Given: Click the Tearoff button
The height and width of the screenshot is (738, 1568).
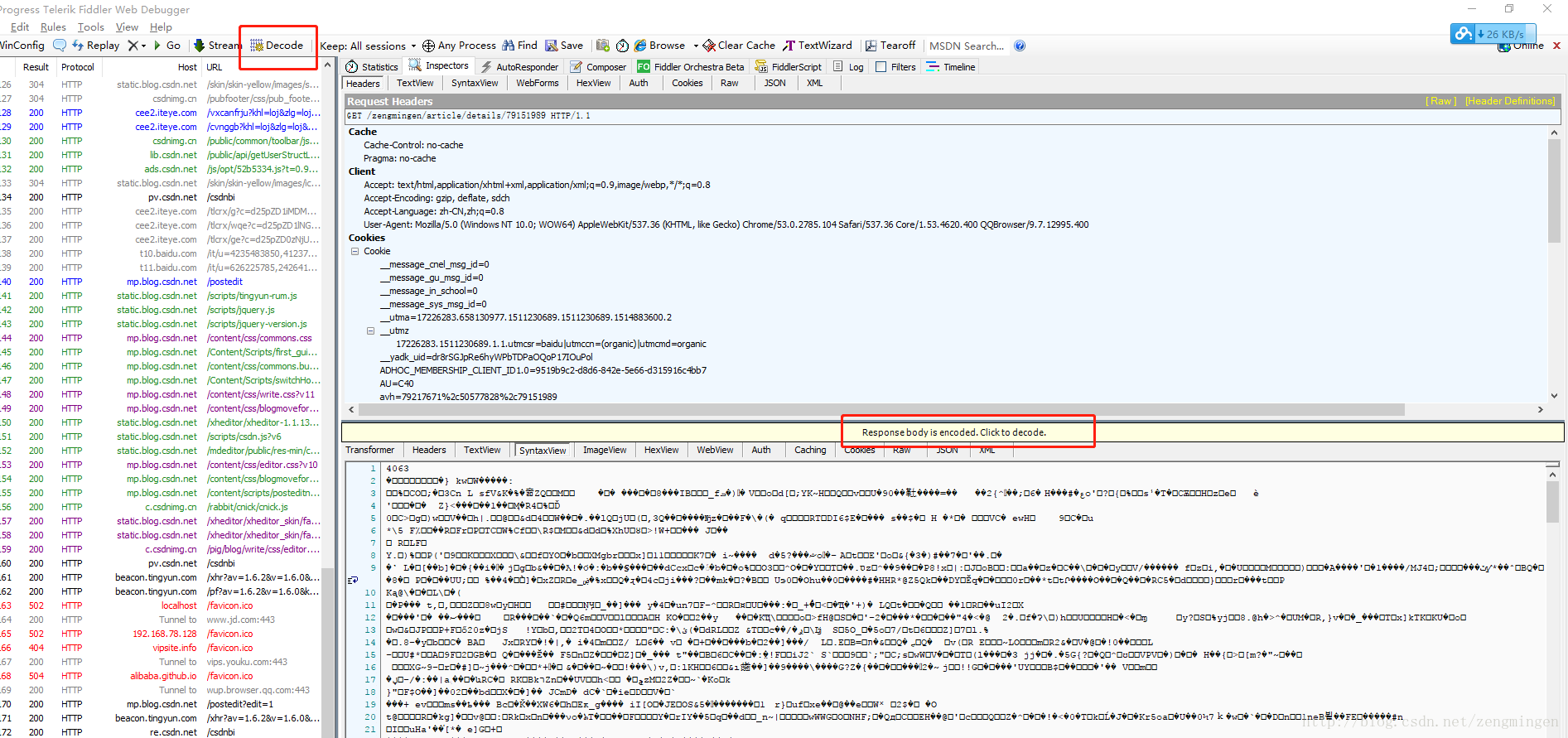Looking at the screenshot, I should pos(890,46).
